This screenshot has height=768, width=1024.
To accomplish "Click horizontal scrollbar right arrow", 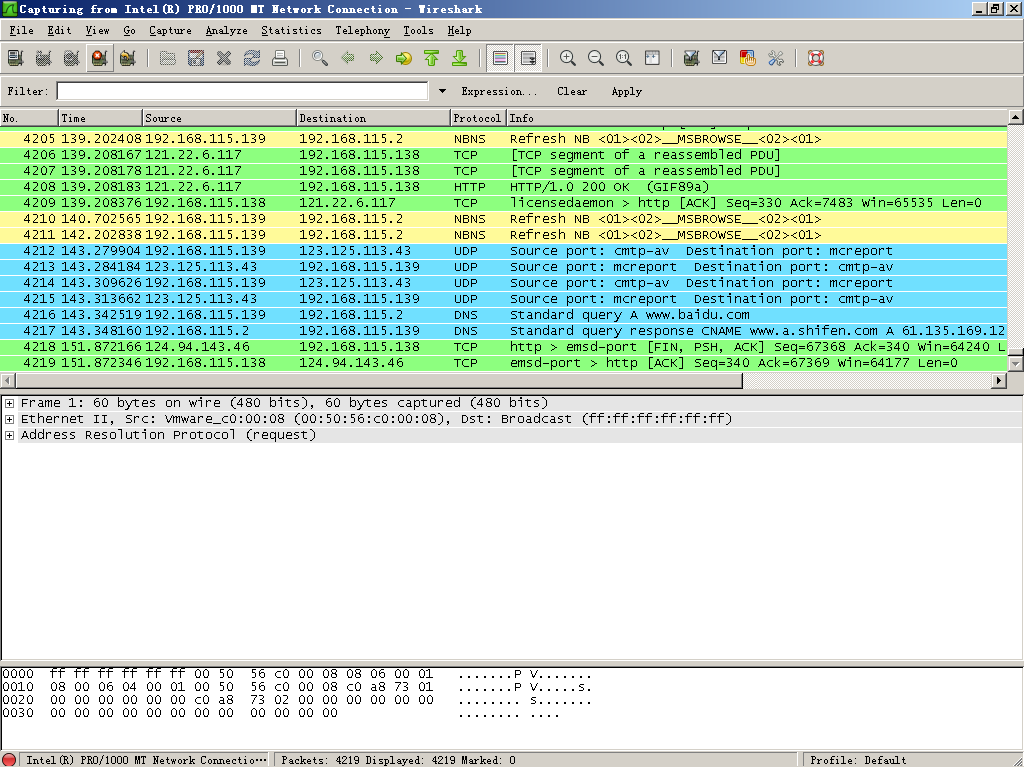I will pyautogui.click(x=999, y=380).
